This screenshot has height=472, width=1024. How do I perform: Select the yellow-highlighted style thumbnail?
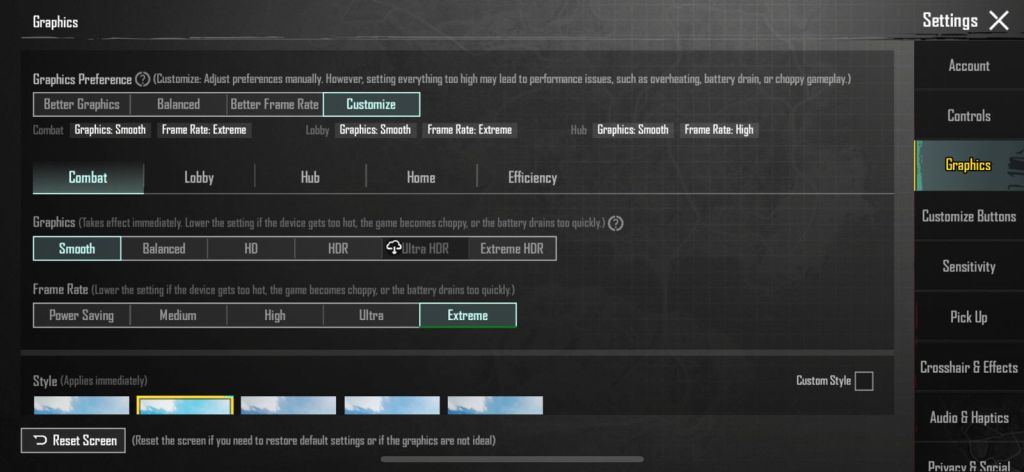tap(185, 405)
